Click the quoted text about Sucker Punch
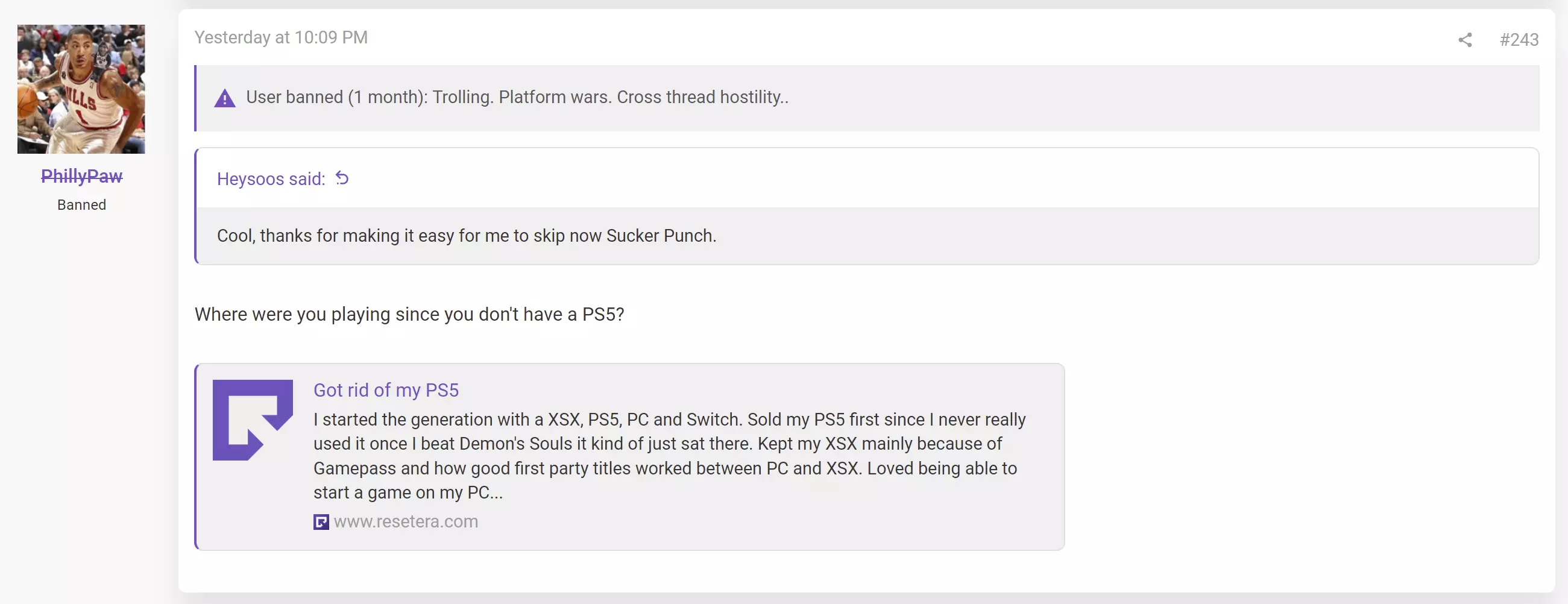 466,236
